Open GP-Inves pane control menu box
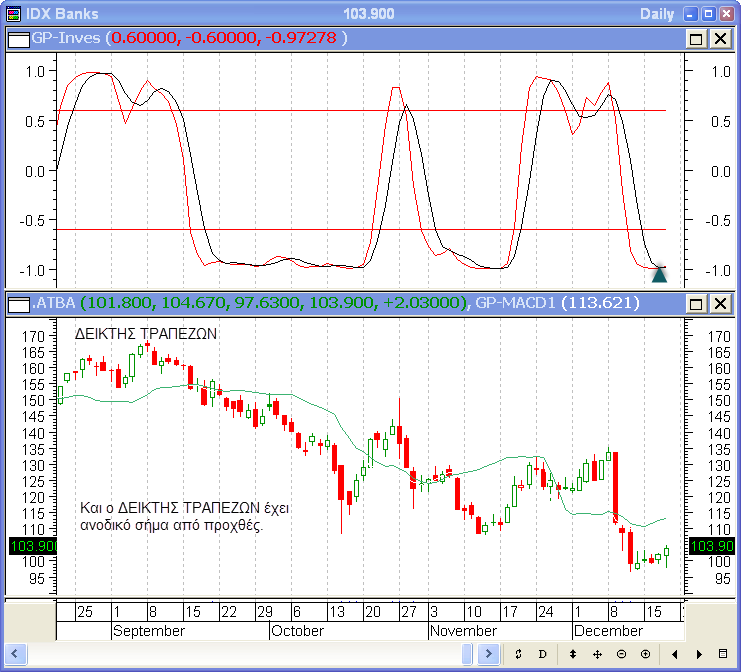The image size is (741, 672). [19, 39]
